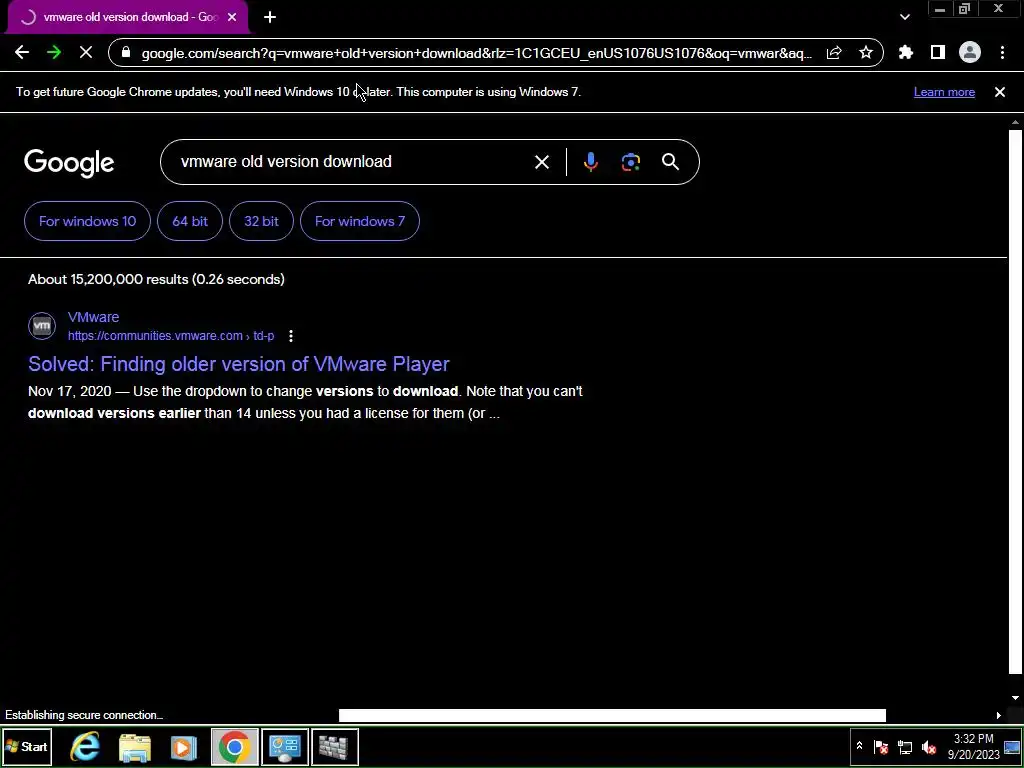
Task: Open the VMware result's more-options dots
Action: click(x=291, y=336)
